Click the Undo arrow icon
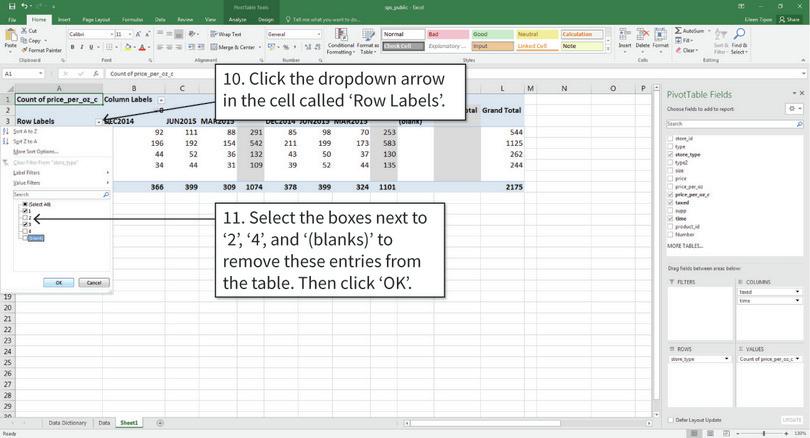Screen dimensions: 810x438 [24, 6]
